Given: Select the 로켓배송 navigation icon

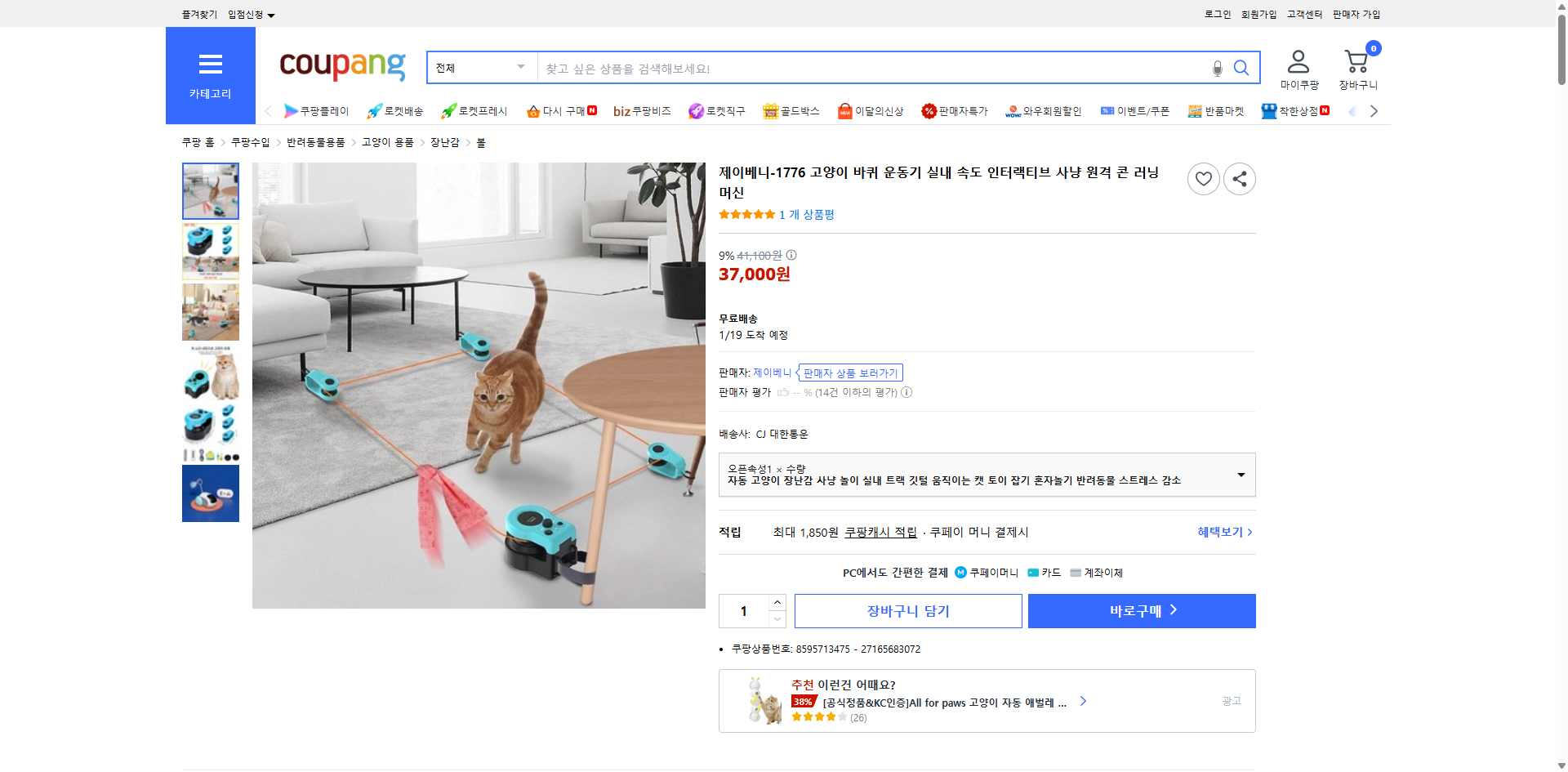Looking at the screenshot, I should click(373, 110).
